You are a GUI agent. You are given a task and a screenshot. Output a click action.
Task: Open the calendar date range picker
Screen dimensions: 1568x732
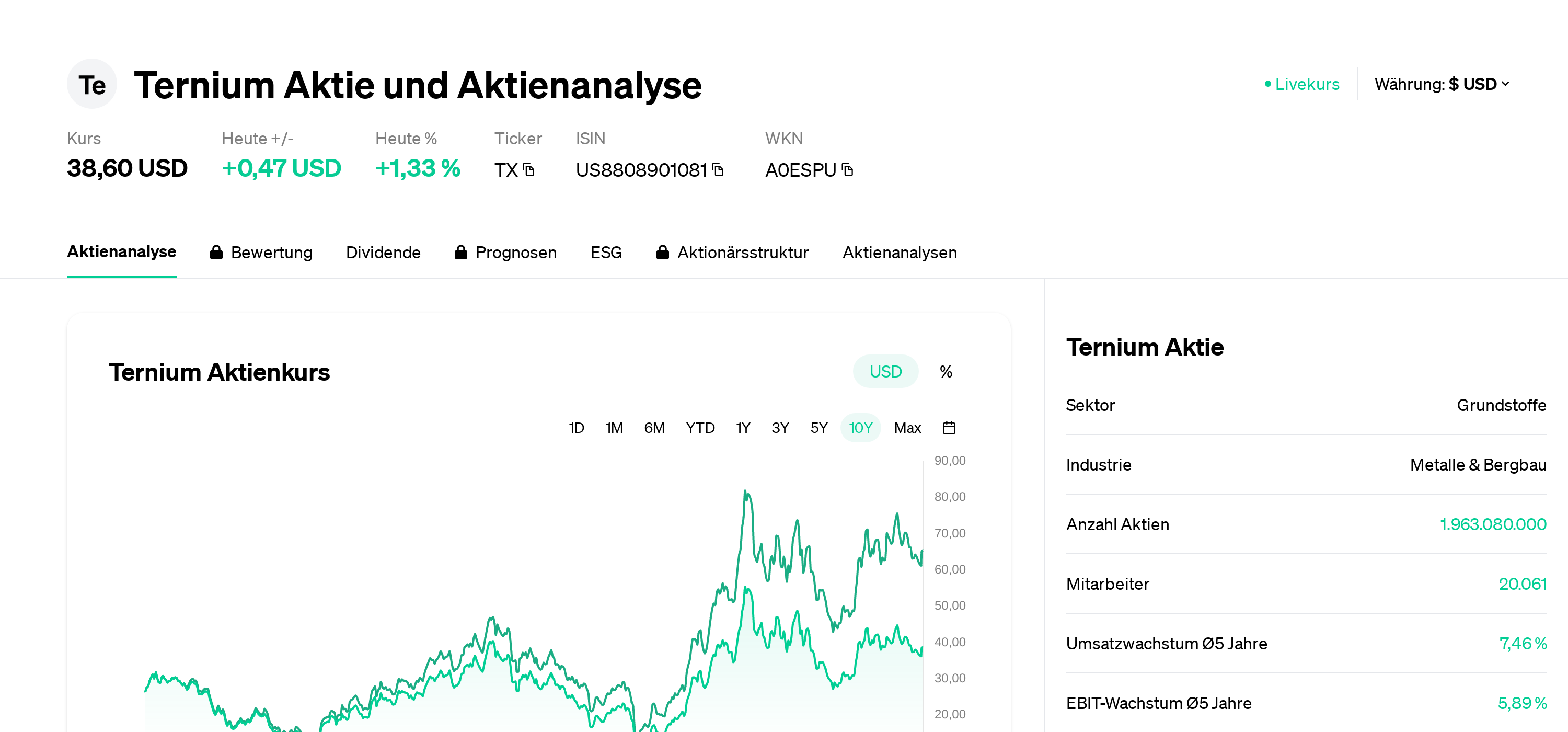click(948, 428)
